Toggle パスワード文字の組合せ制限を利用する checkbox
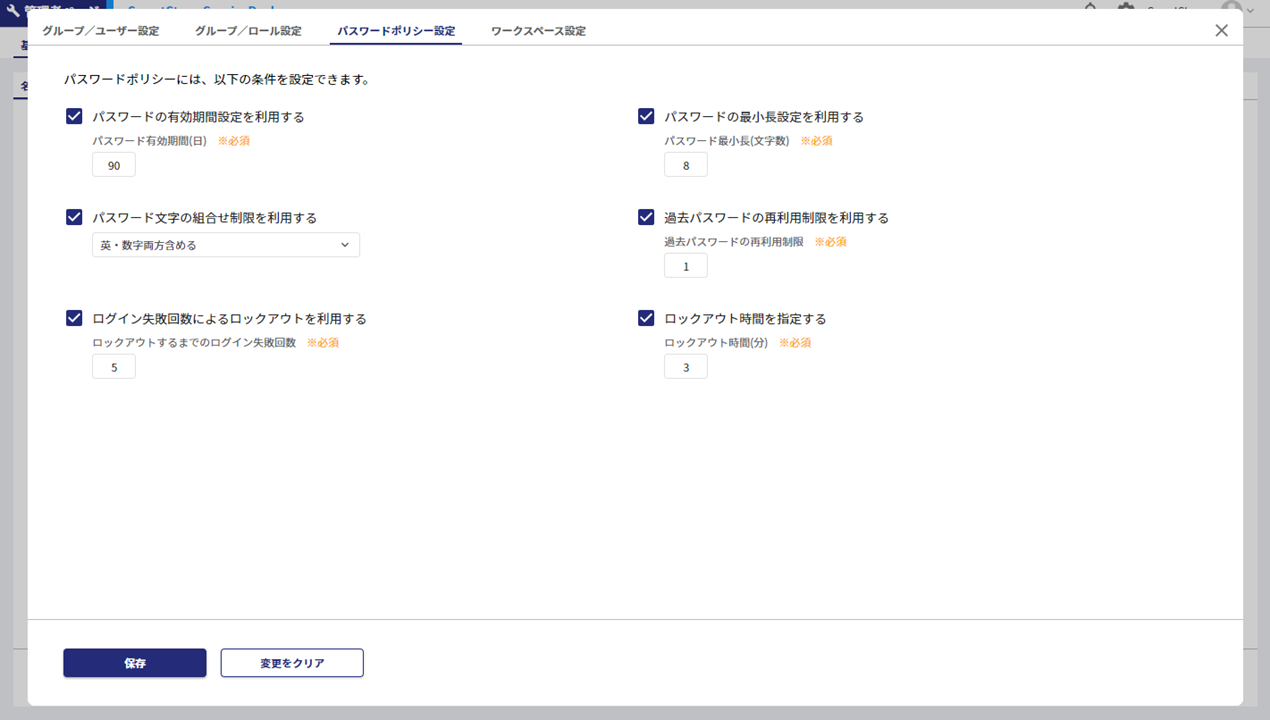1270x720 pixels. [x=74, y=217]
